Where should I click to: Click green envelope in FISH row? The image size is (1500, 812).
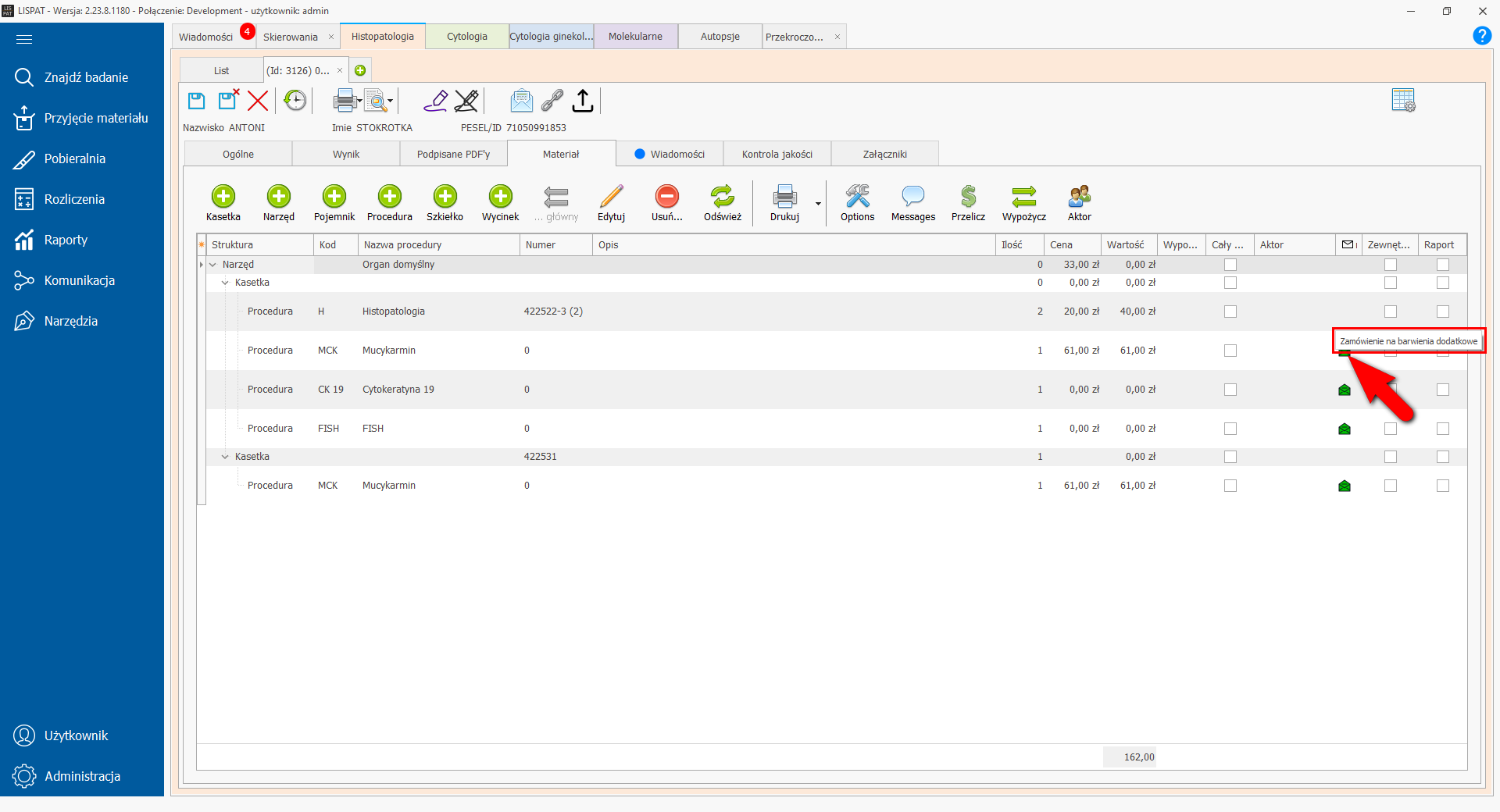(1345, 429)
